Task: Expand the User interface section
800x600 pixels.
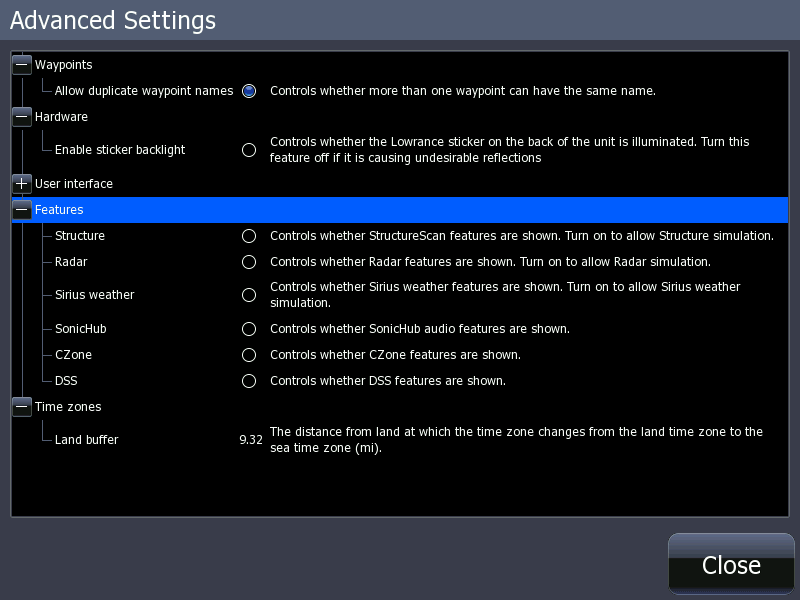Action: click(21, 184)
